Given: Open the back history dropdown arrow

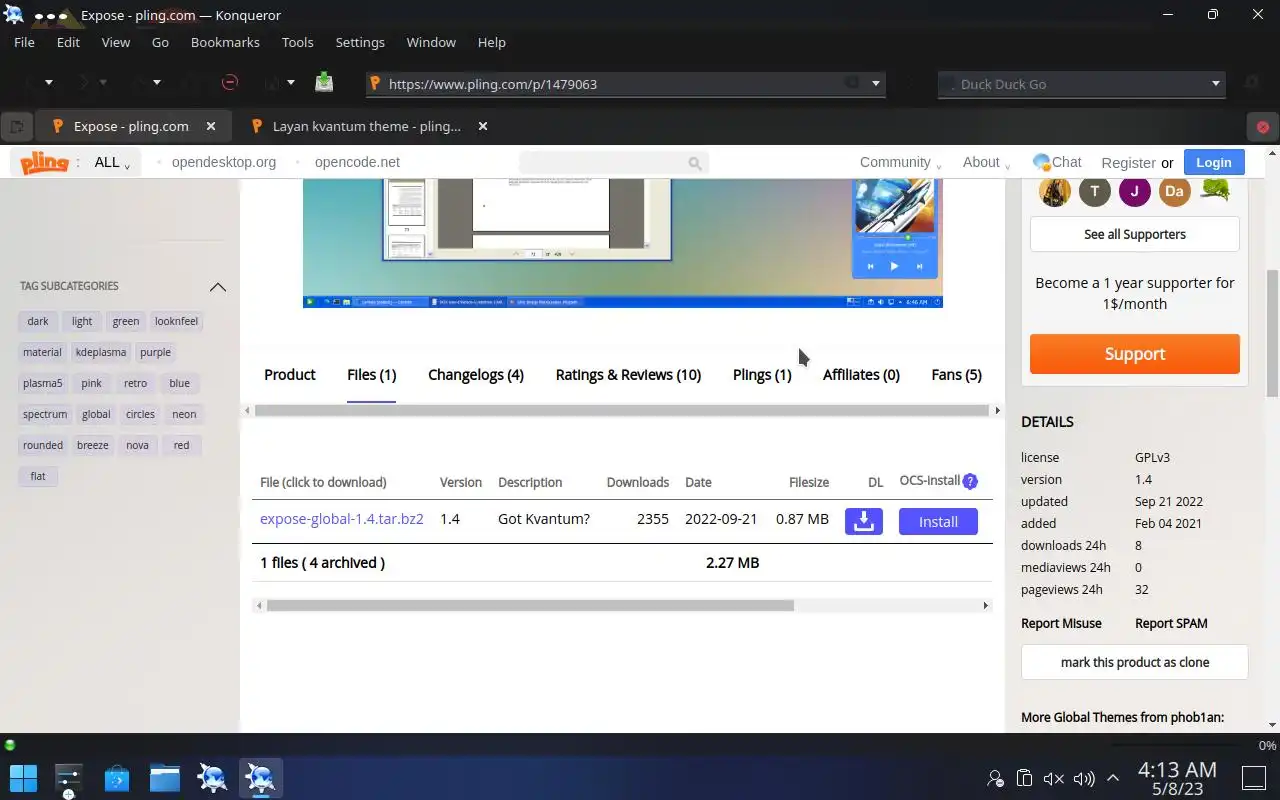Looking at the screenshot, I should [x=49, y=83].
